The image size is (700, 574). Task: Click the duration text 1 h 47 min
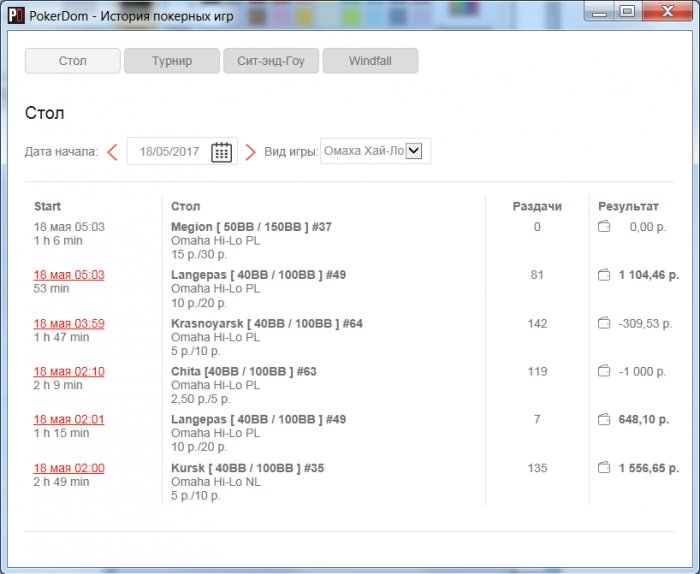click(61, 337)
